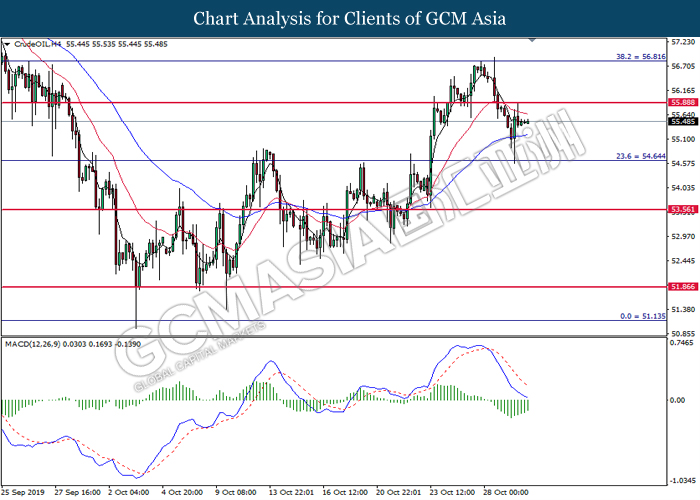Select the 23 Oct 12:00 time marker
Image resolution: width=700 pixels, height=500 pixels.
click(452, 492)
